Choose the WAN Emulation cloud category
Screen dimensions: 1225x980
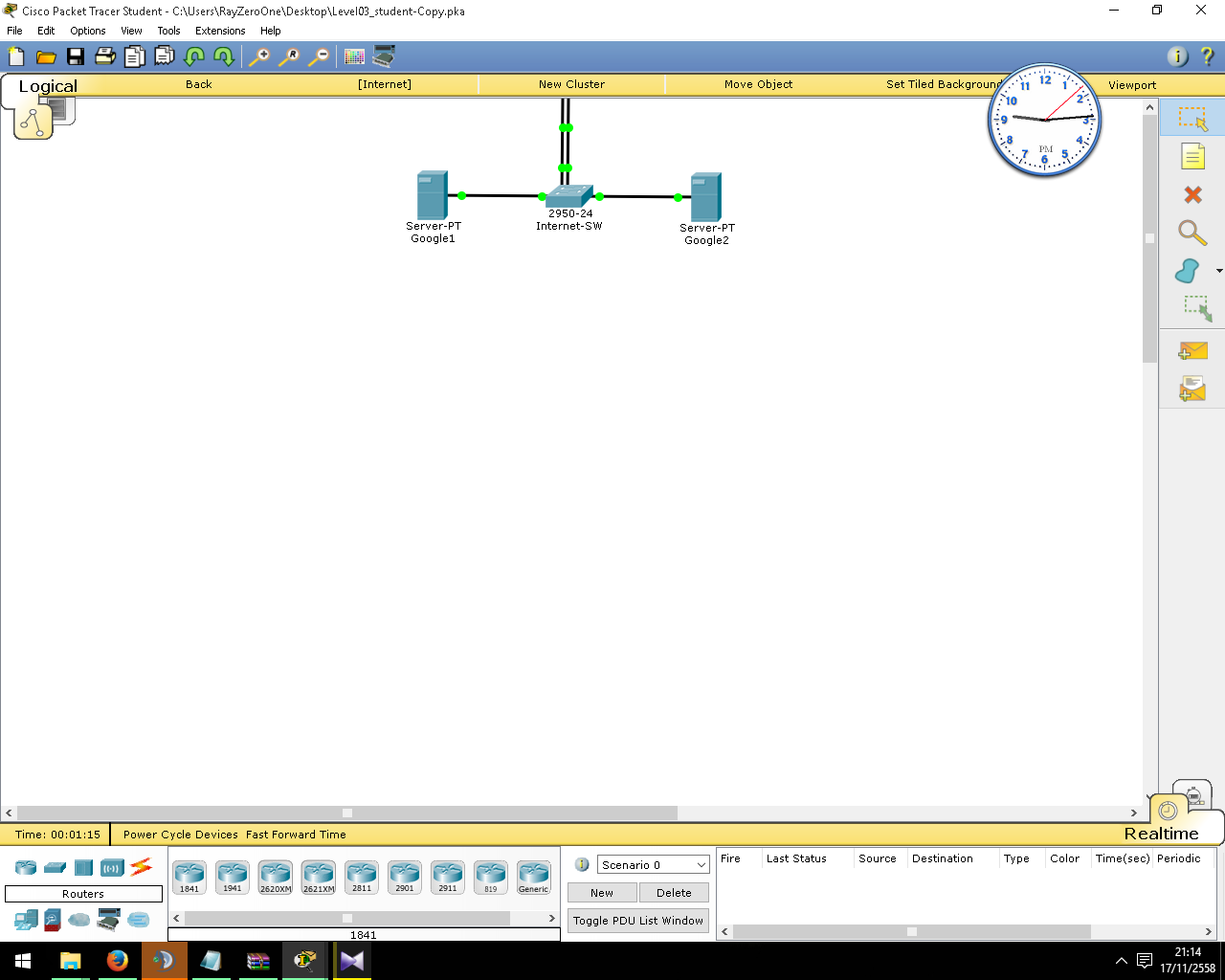(79, 920)
